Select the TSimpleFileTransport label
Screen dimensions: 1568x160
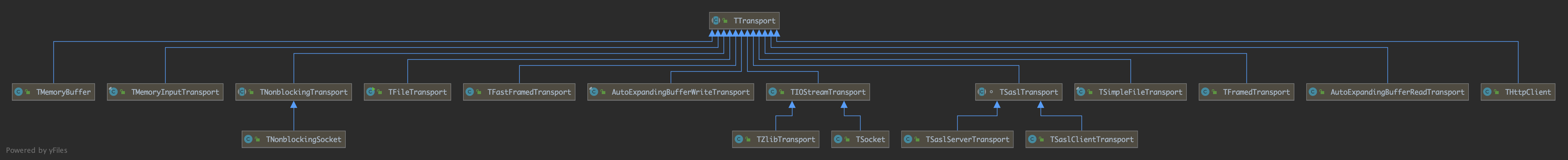(x=1141, y=92)
